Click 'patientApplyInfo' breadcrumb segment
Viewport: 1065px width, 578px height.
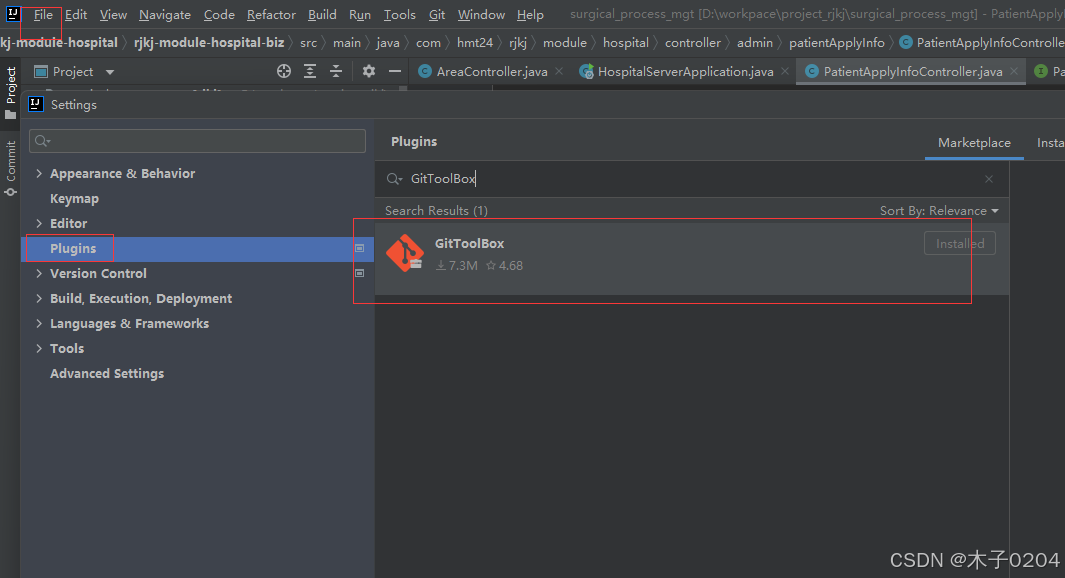(x=837, y=42)
